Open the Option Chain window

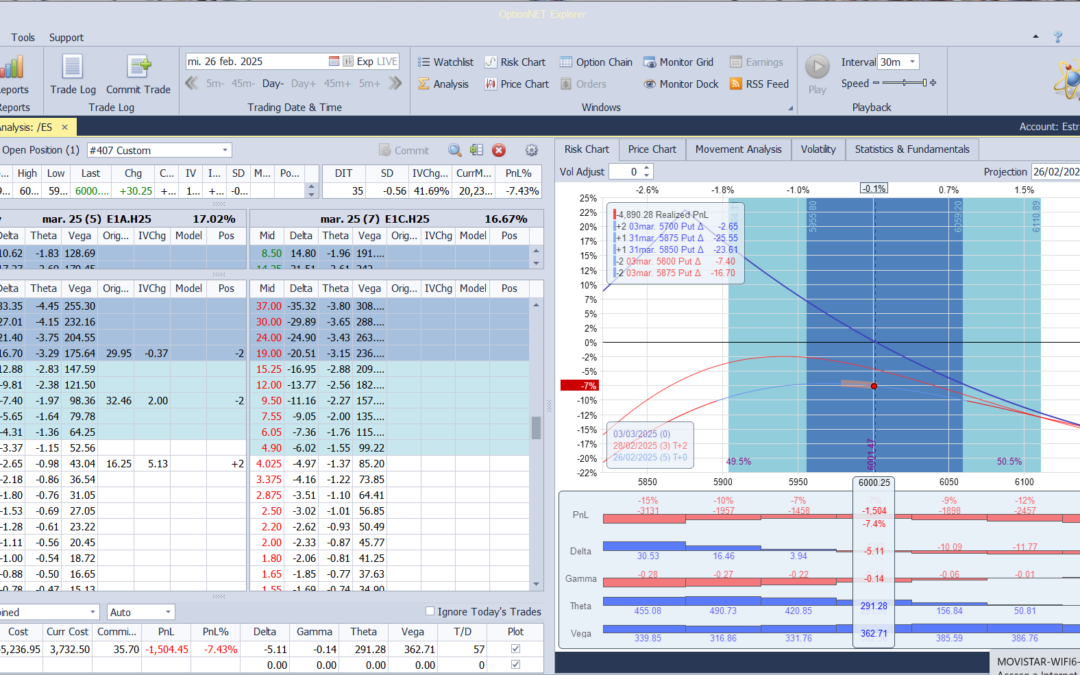[x=596, y=62]
